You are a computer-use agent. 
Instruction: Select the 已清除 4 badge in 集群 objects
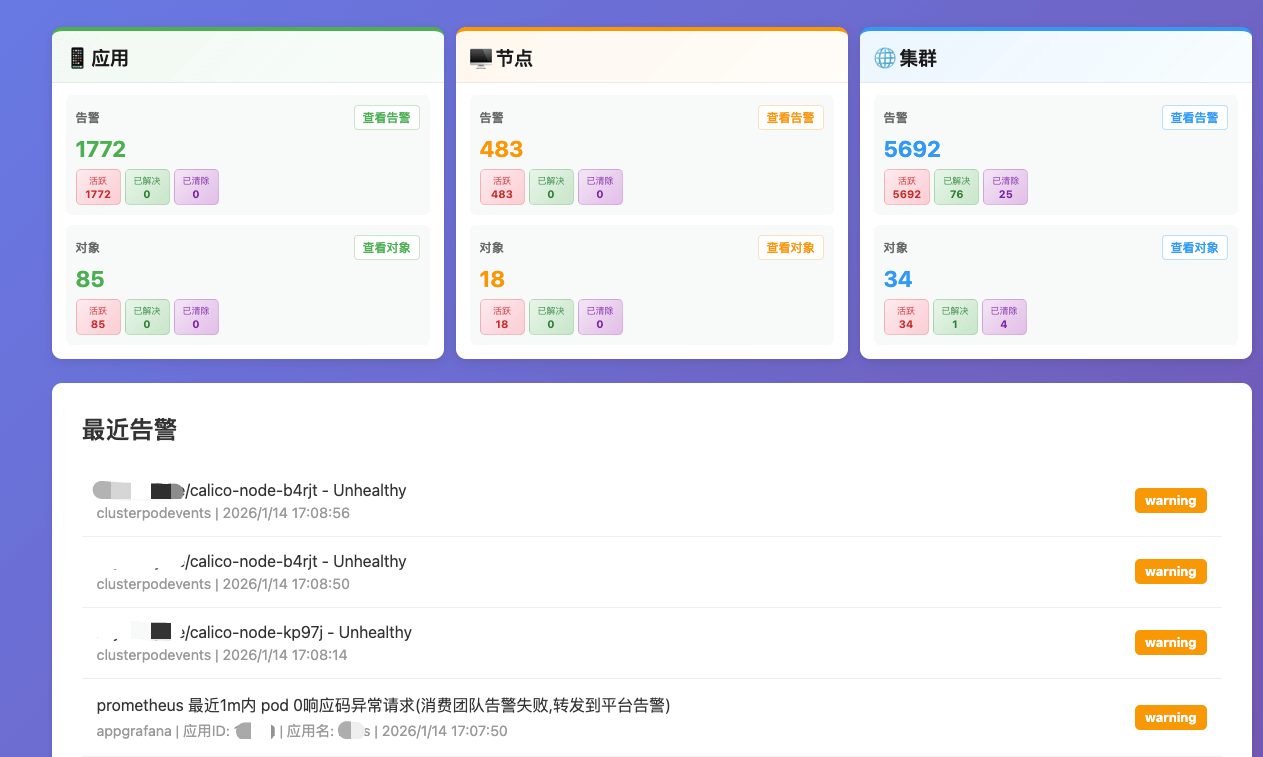pyautogui.click(x=1004, y=317)
